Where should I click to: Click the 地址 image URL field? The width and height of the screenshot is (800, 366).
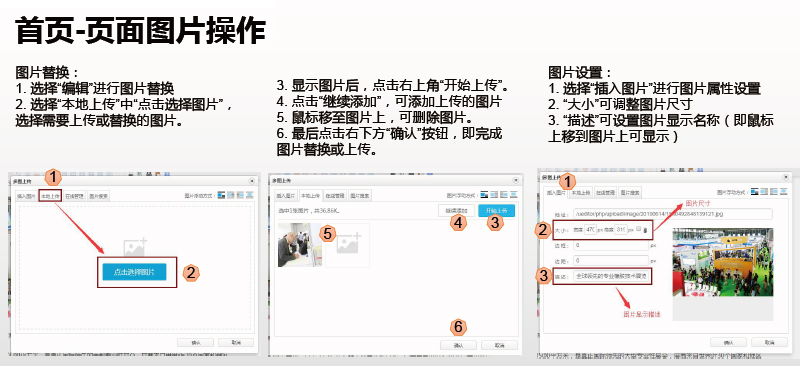672,214
